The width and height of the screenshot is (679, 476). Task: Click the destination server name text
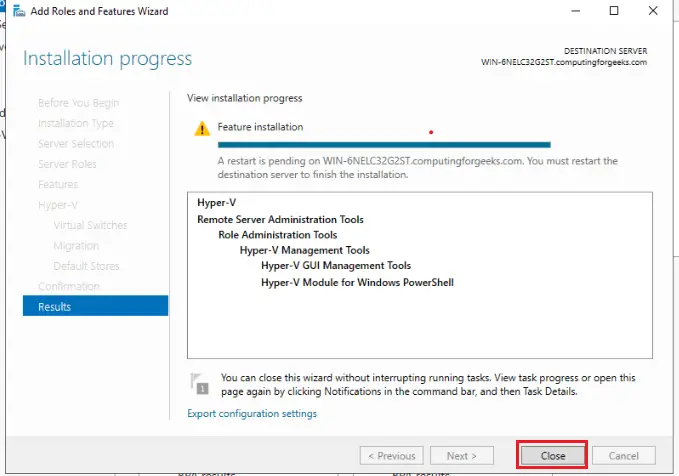pos(564,62)
